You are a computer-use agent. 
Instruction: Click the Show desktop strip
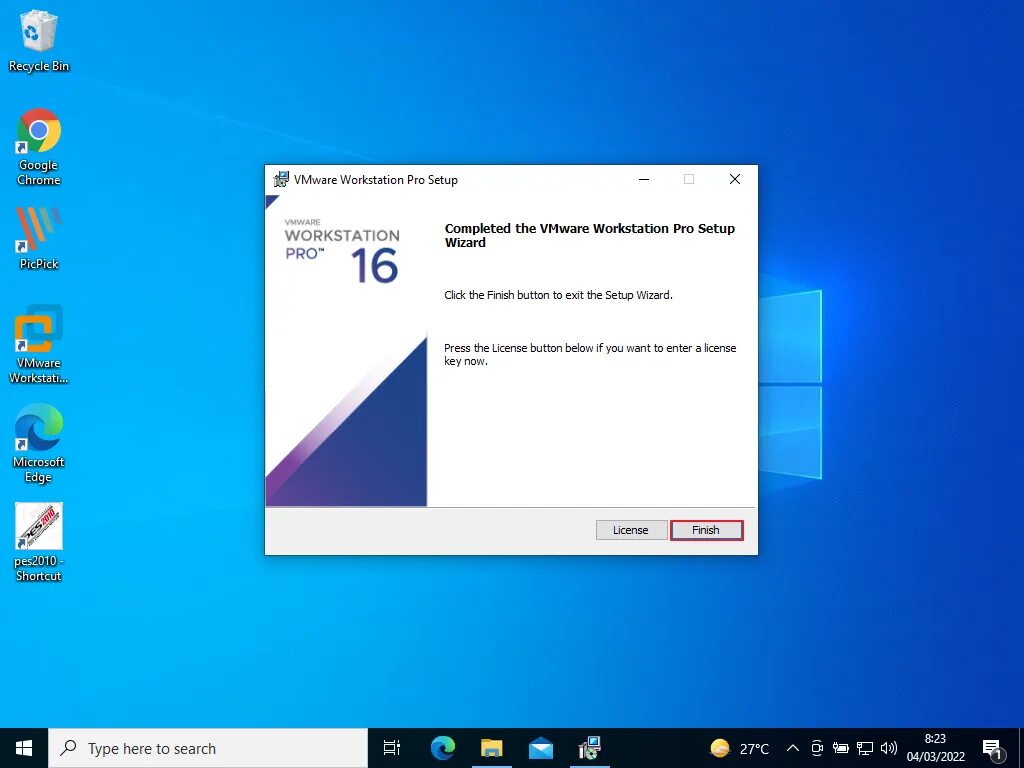point(1021,748)
